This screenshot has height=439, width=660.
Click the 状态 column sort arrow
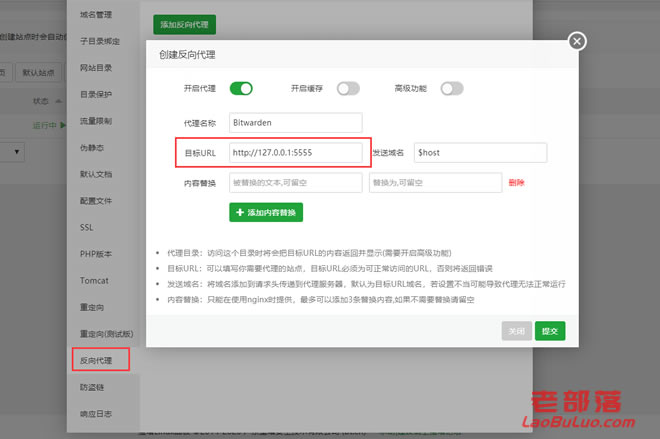(x=59, y=101)
